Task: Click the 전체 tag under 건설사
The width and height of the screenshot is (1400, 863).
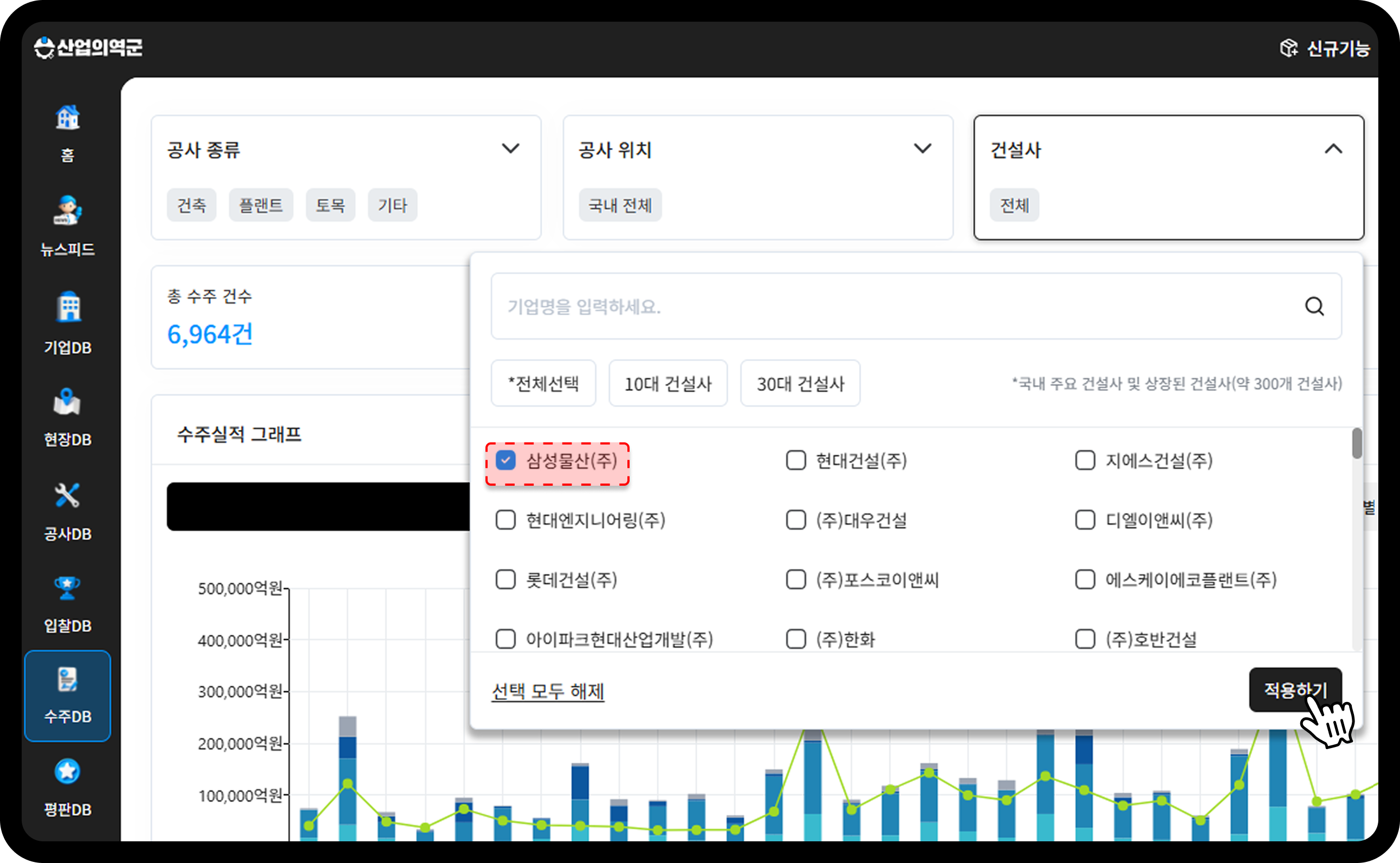Action: point(1014,205)
